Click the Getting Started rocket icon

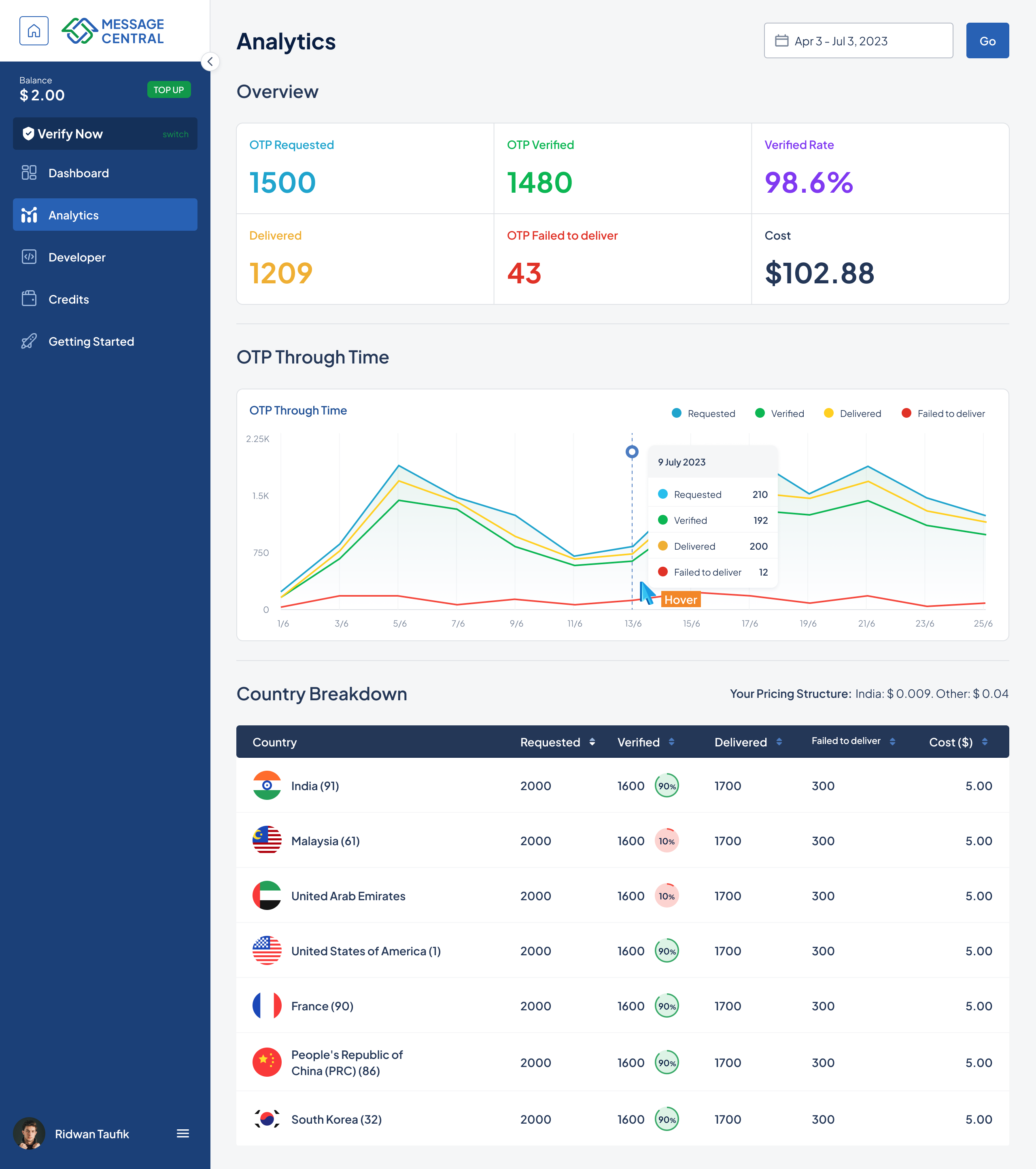tap(29, 342)
